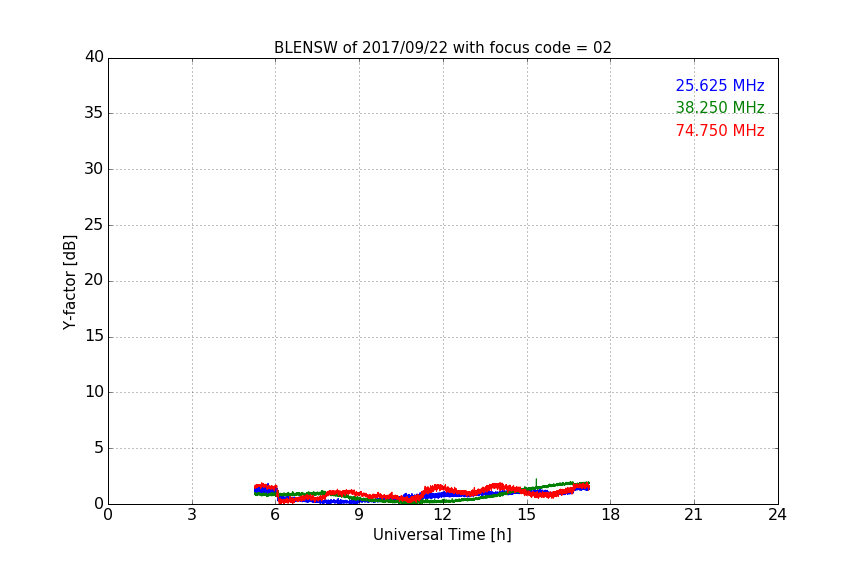Viewport: 864px width, 576px height.
Task: Click the y-axis tick label '35'
Action: [94, 113]
